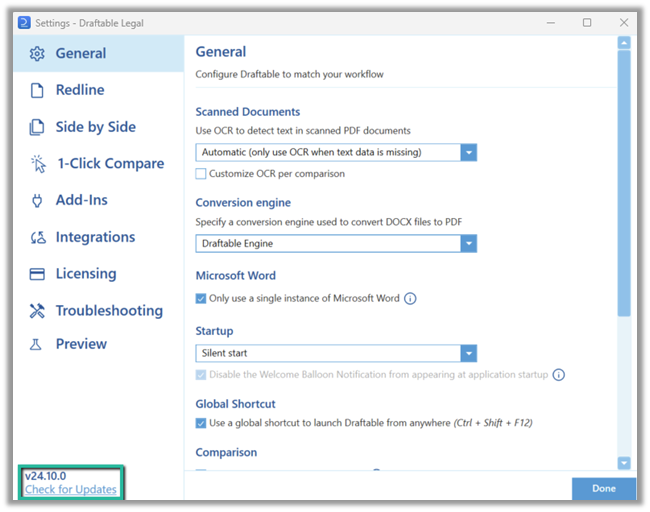Click the General gear icon in sidebar
This screenshot has height=512, width=650.
pos(37,53)
